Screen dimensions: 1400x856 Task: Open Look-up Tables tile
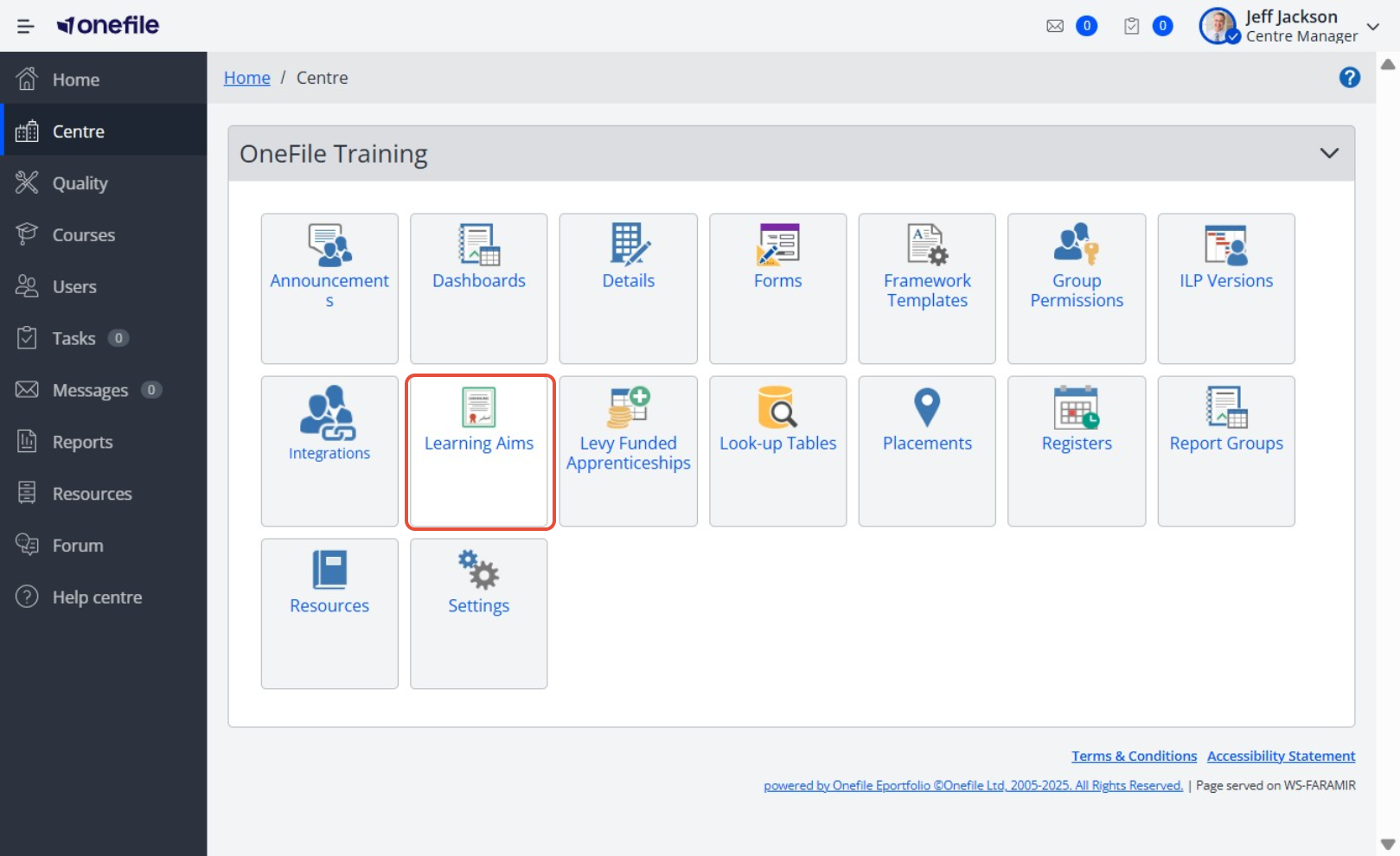click(x=778, y=451)
